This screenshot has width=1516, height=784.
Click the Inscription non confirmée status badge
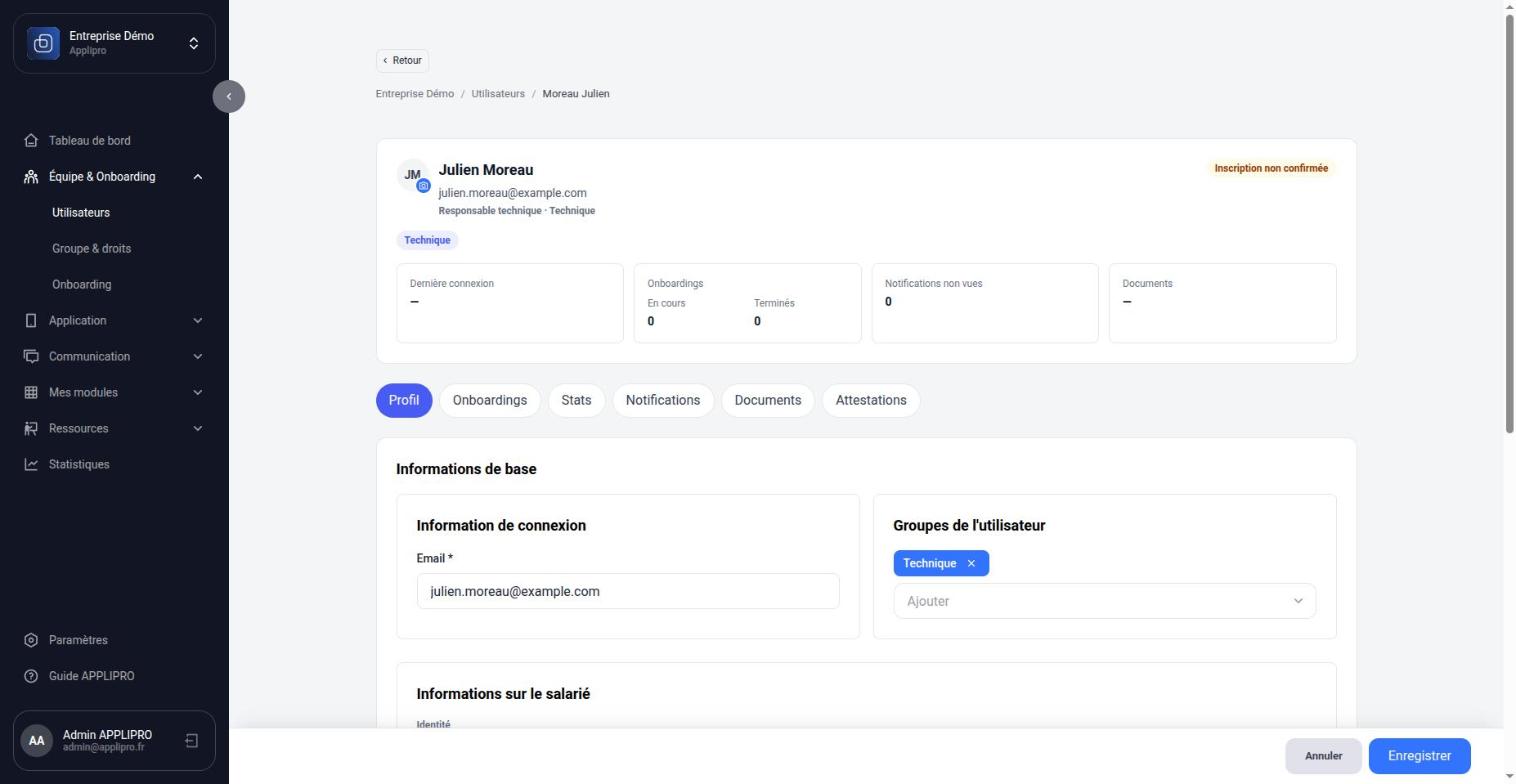click(x=1271, y=169)
